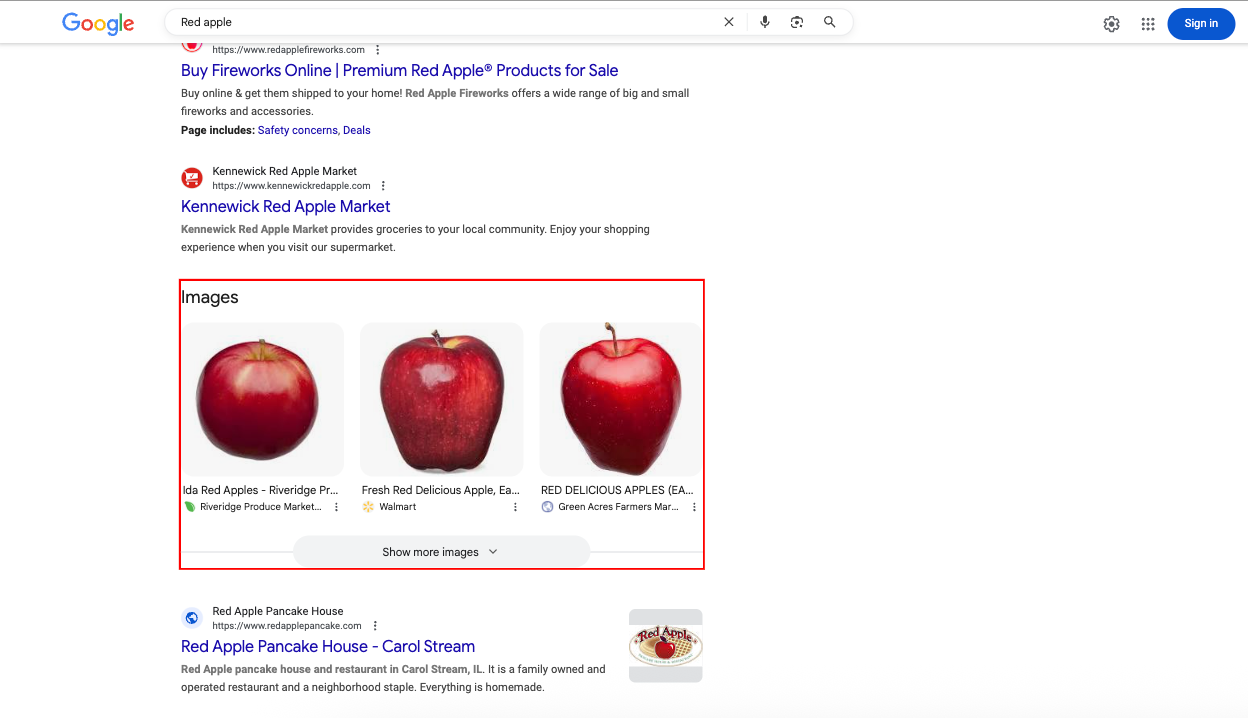The height and width of the screenshot is (718, 1248).
Task: Open the Walmart Red Delicious apple thumbnail
Action: tap(441, 399)
